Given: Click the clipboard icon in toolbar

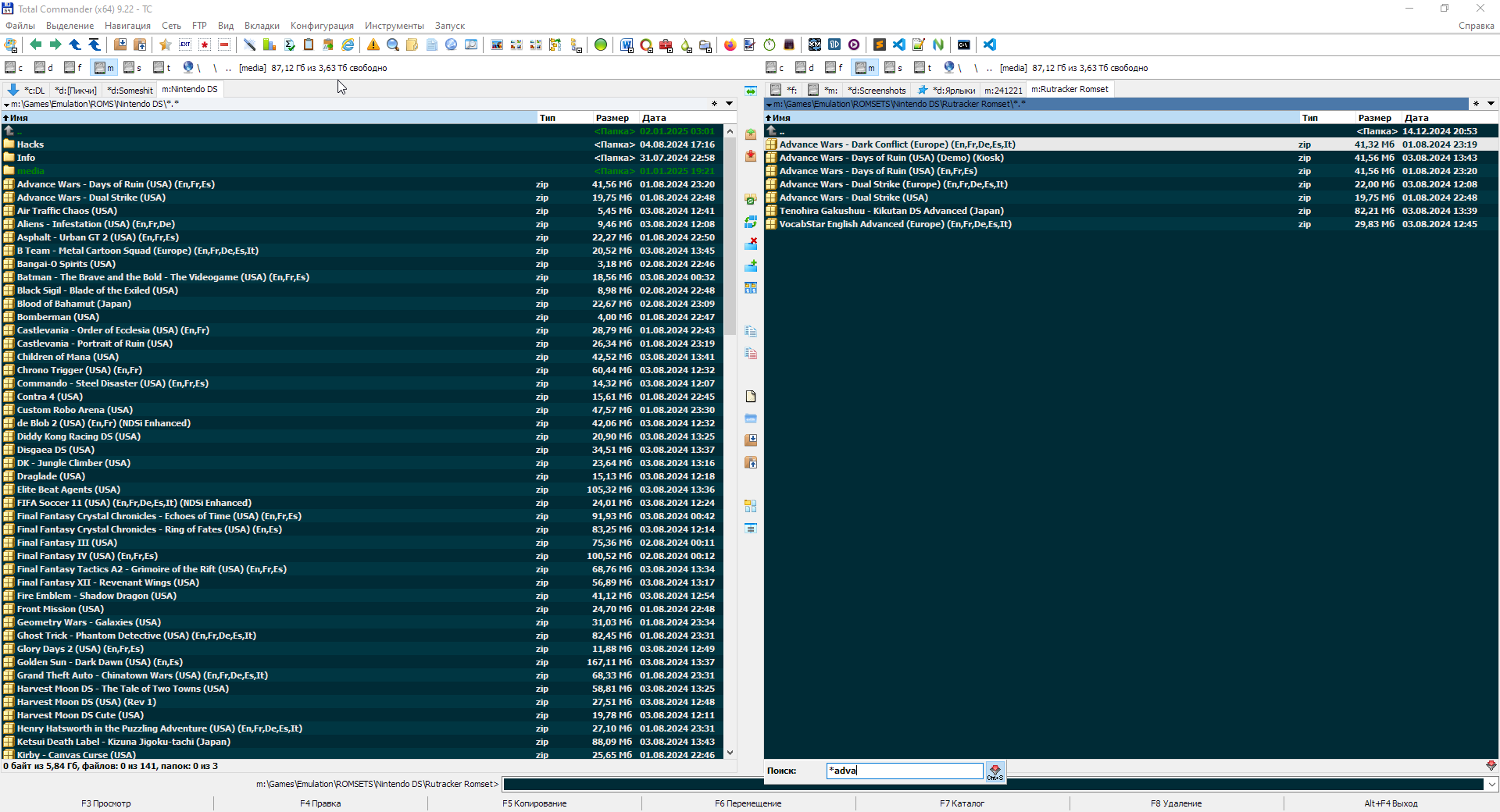Looking at the screenshot, I should (309, 45).
